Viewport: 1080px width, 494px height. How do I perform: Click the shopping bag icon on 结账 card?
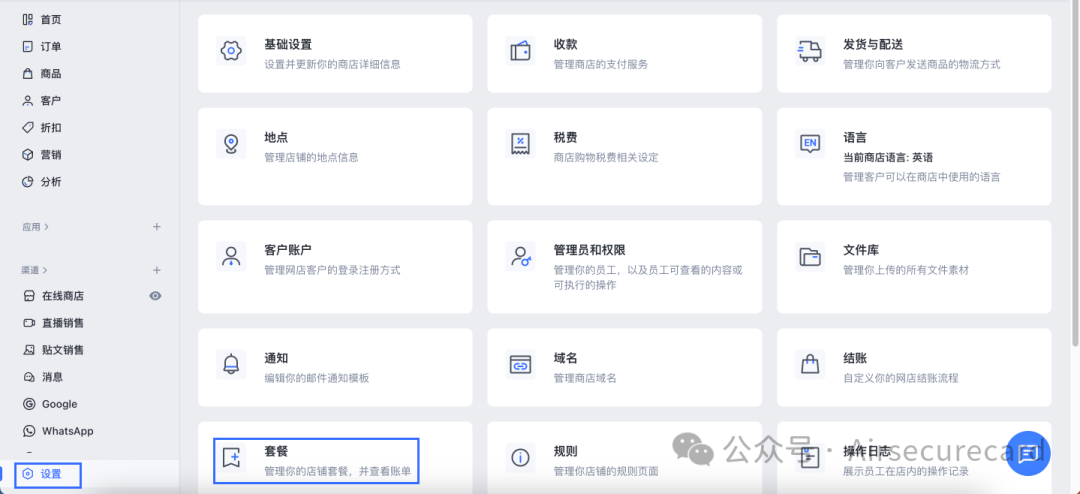(x=810, y=364)
